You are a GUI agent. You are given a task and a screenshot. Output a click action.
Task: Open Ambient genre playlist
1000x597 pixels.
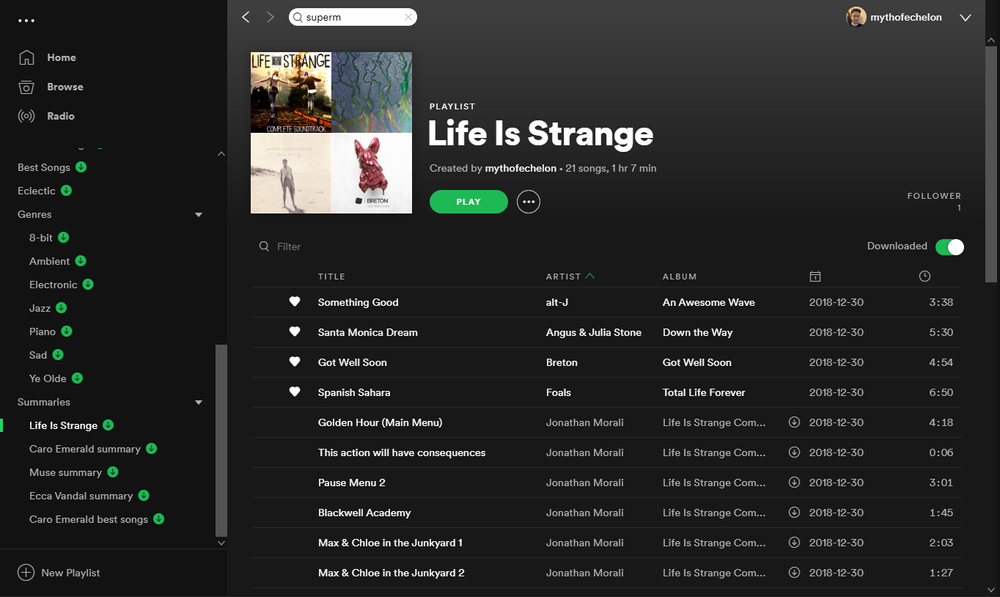[49, 261]
